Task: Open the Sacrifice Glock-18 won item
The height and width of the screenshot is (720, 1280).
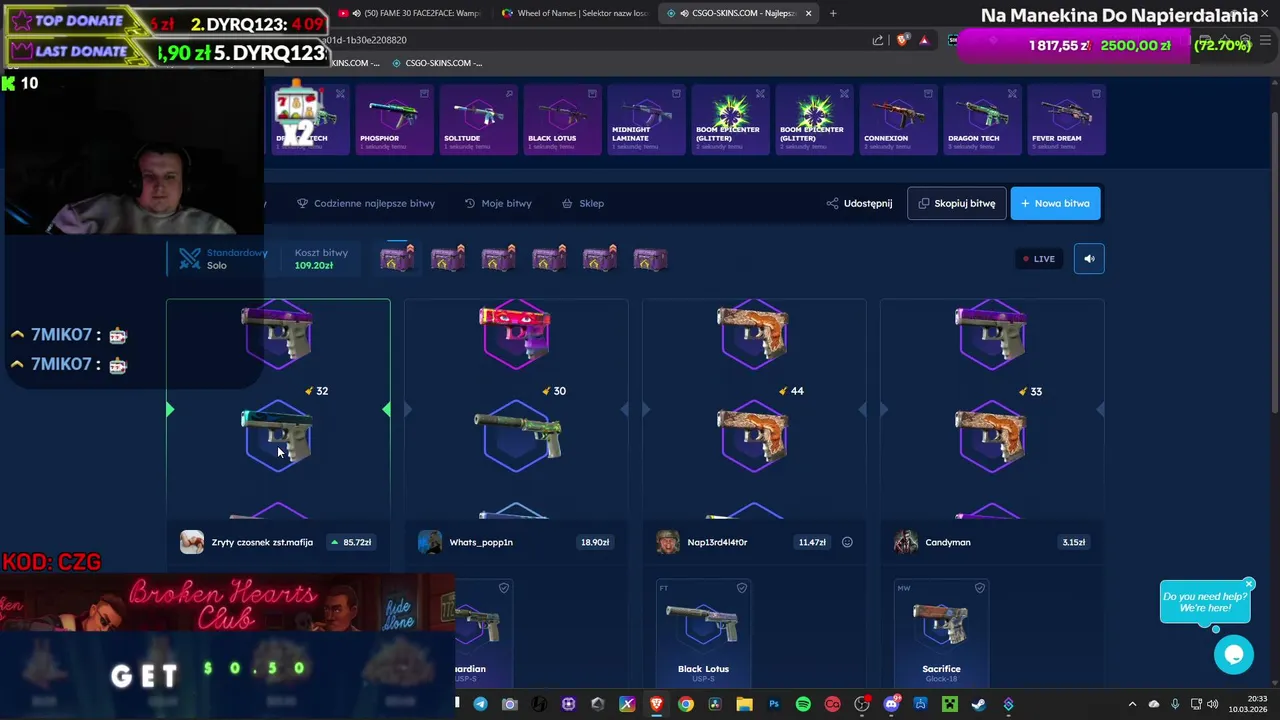Action: point(941,632)
